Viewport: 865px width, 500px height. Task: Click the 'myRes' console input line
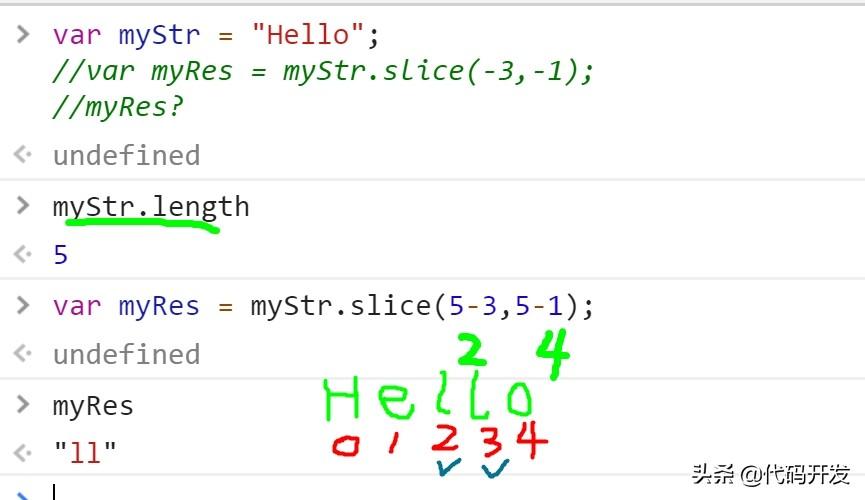(x=93, y=407)
